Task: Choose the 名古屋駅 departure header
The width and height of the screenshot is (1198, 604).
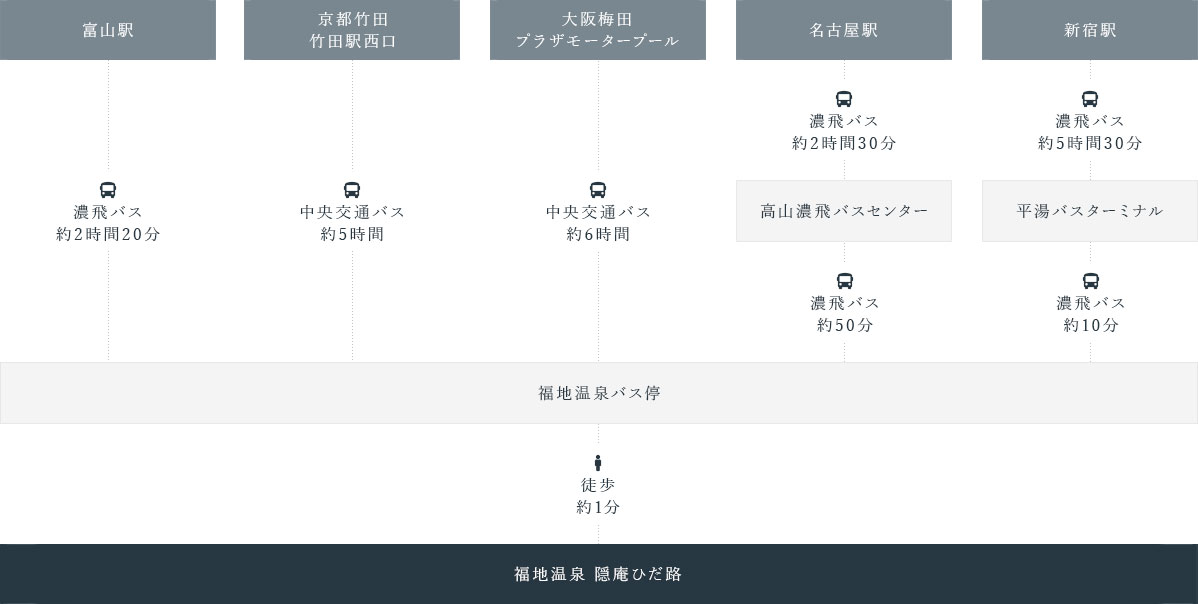Action: tap(844, 30)
